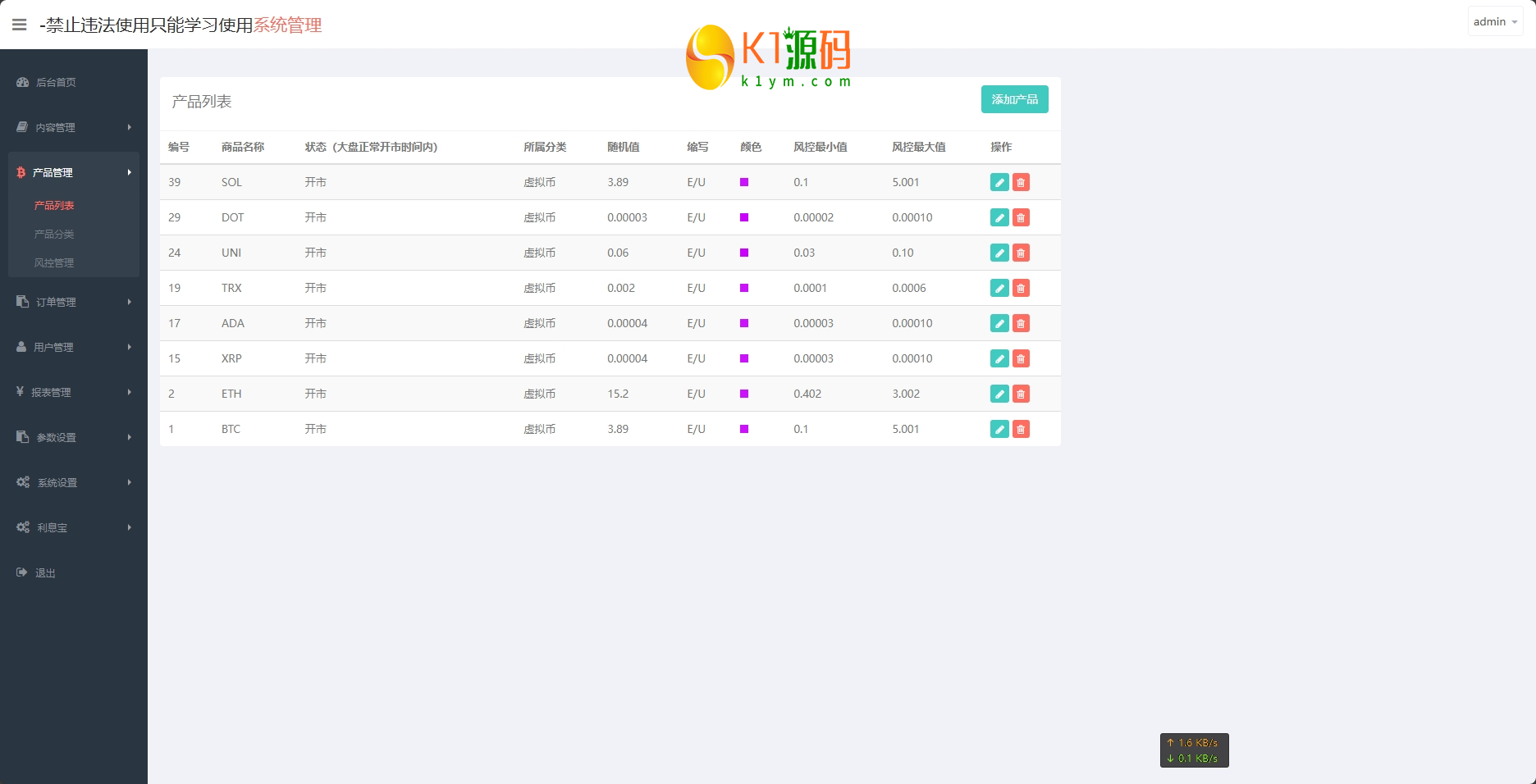Click the delete icon for XRP
This screenshot has width=1536, height=784.
1021,358
